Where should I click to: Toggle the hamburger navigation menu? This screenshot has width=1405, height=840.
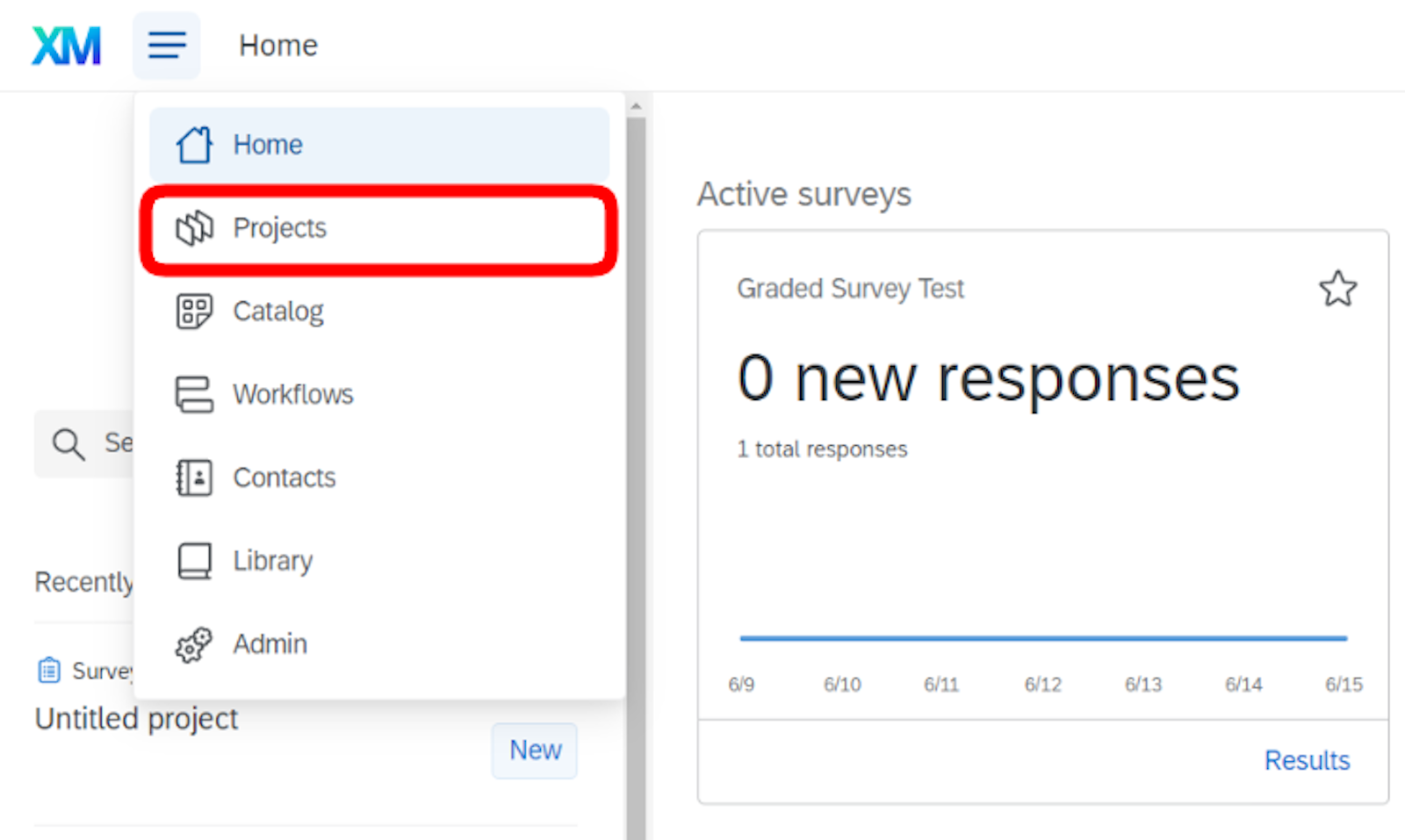(x=167, y=45)
